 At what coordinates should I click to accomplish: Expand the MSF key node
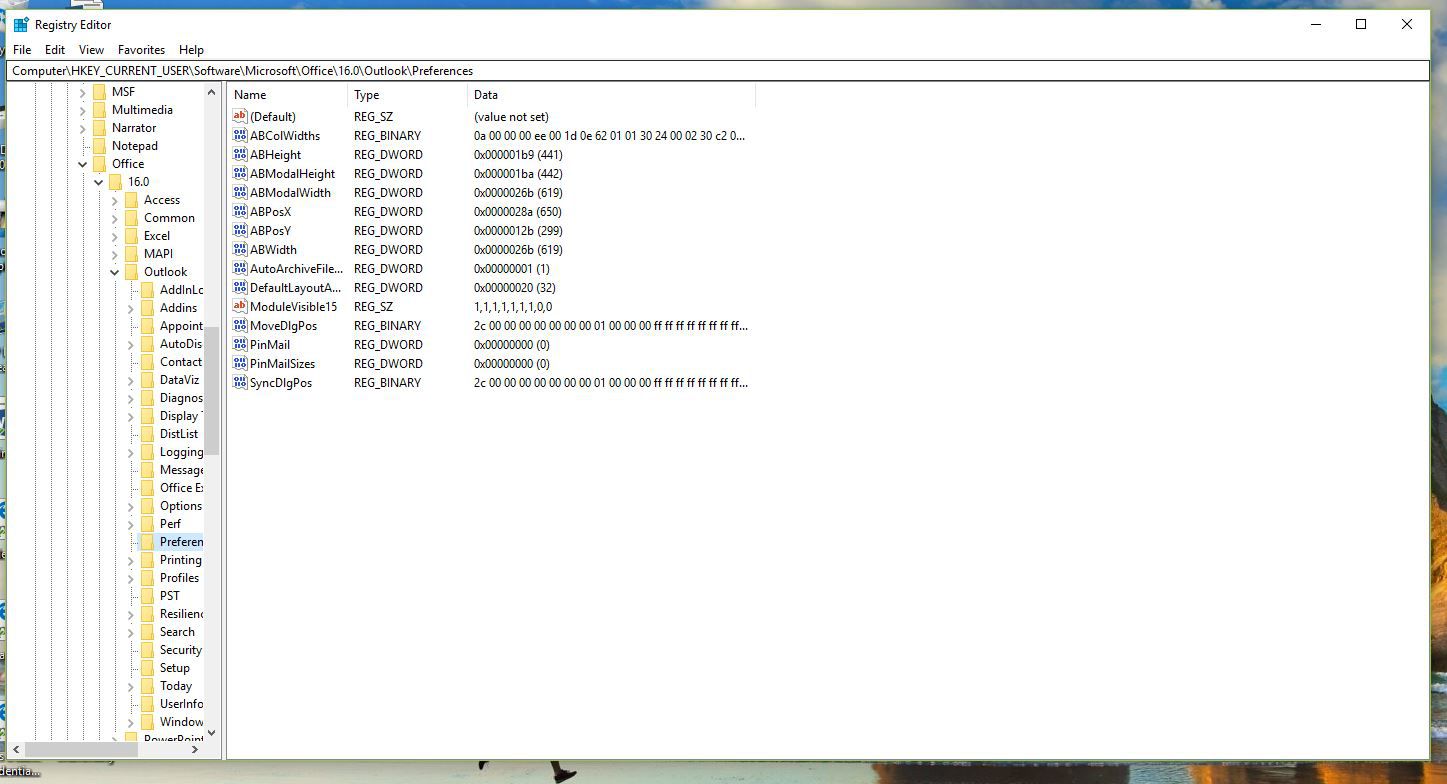(x=83, y=92)
